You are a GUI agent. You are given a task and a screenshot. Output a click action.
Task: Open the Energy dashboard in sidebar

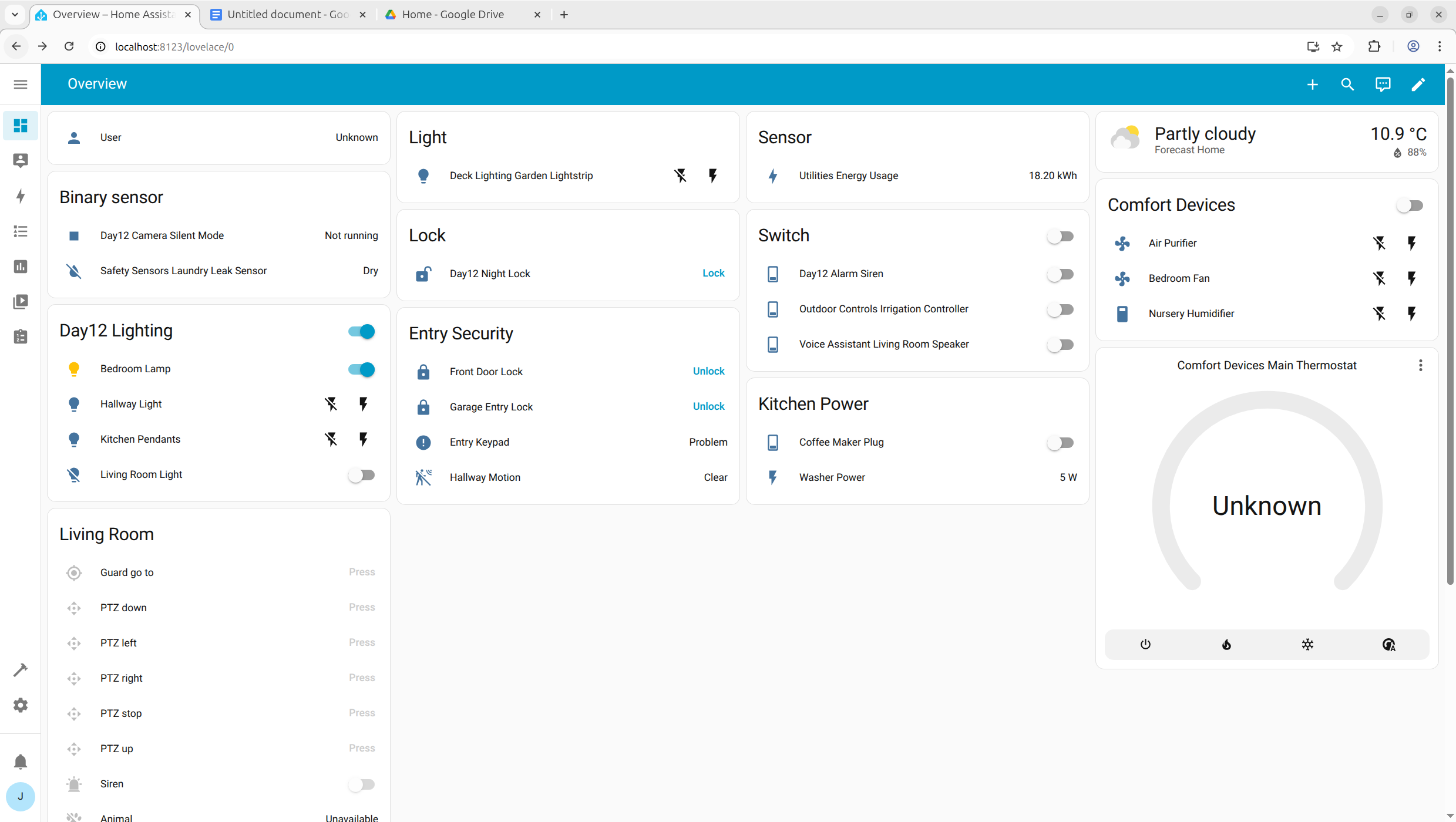coord(21,196)
